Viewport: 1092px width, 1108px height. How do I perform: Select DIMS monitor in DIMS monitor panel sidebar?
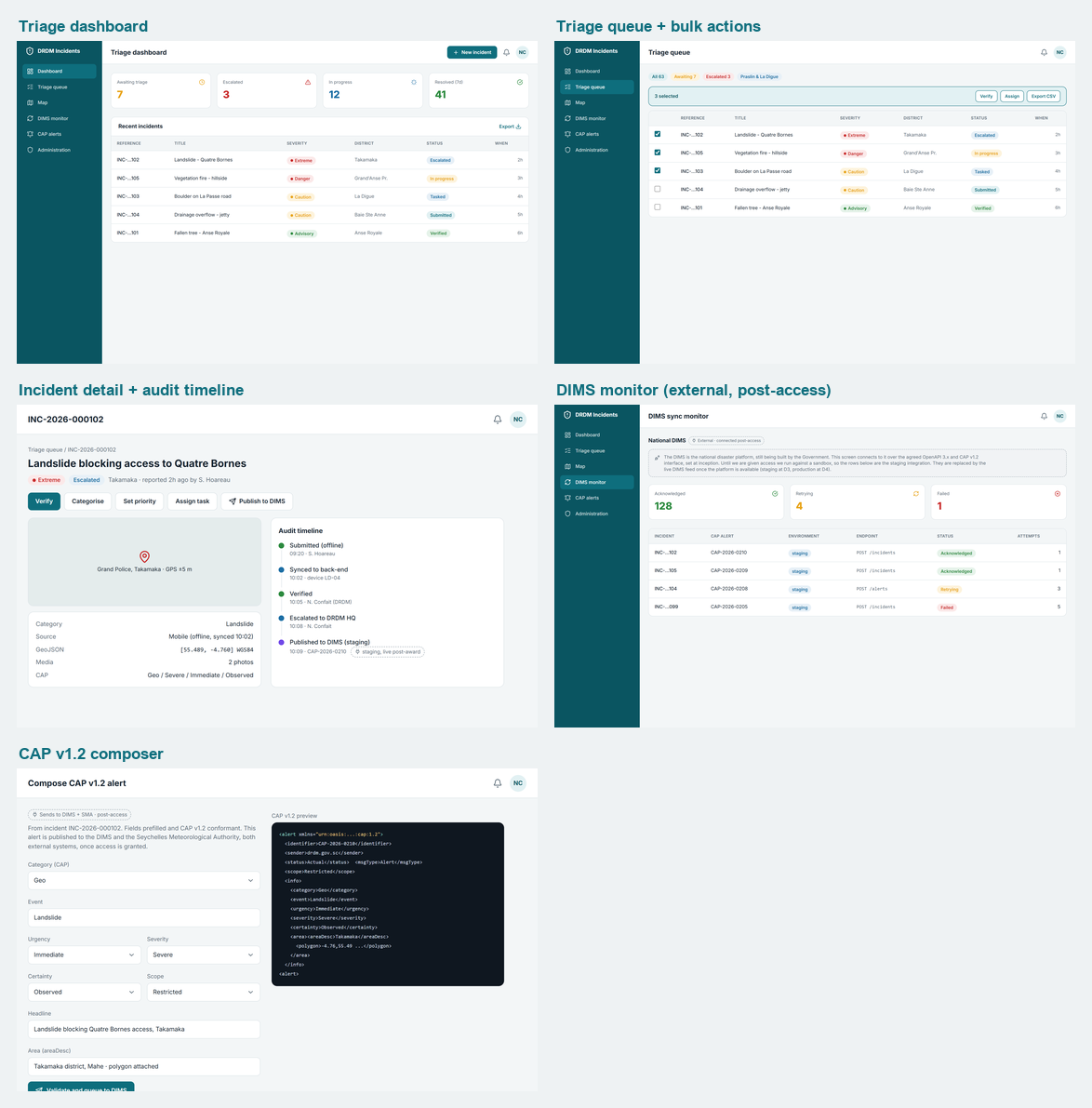coord(597,482)
